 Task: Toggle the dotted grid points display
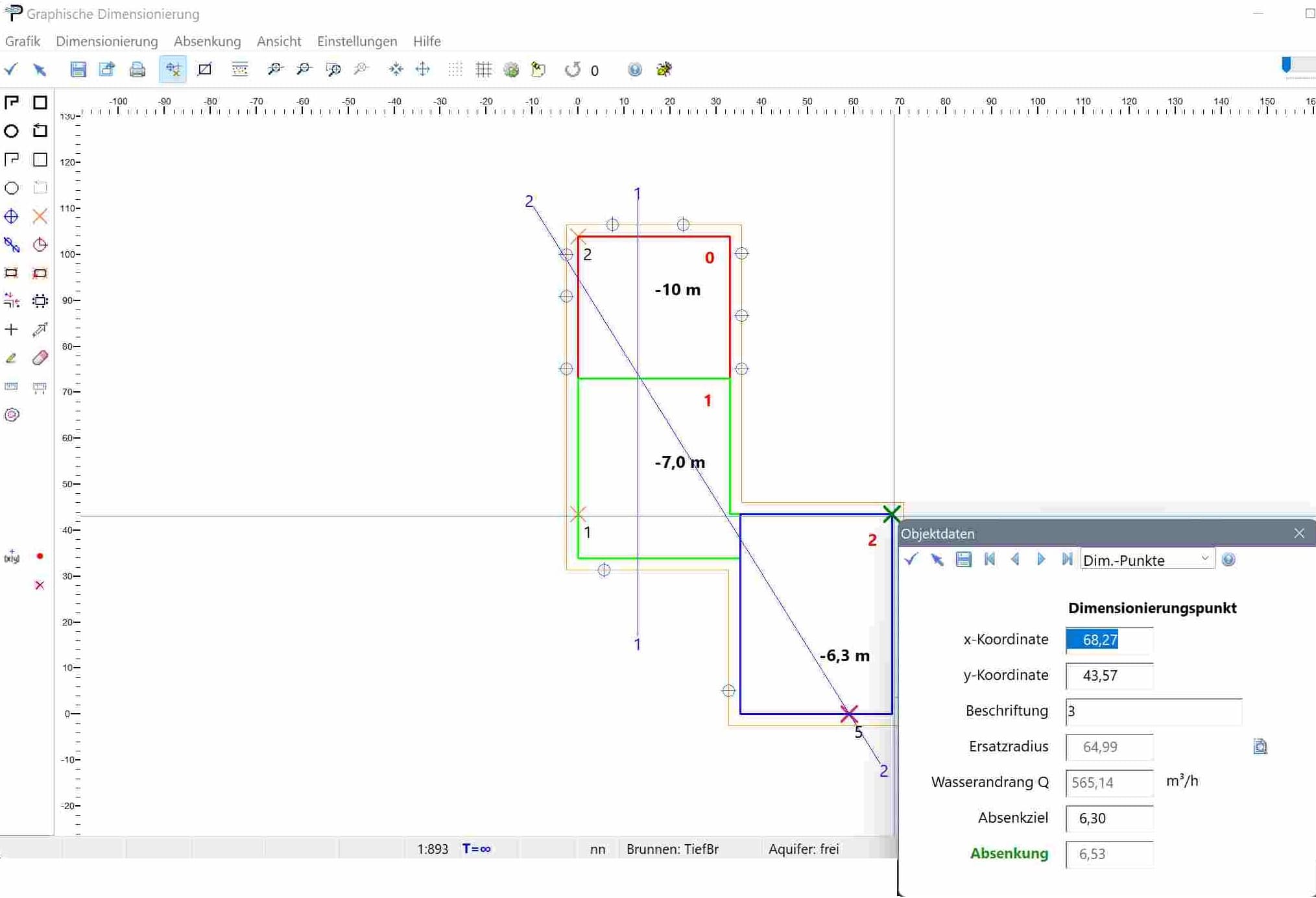tap(455, 69)
